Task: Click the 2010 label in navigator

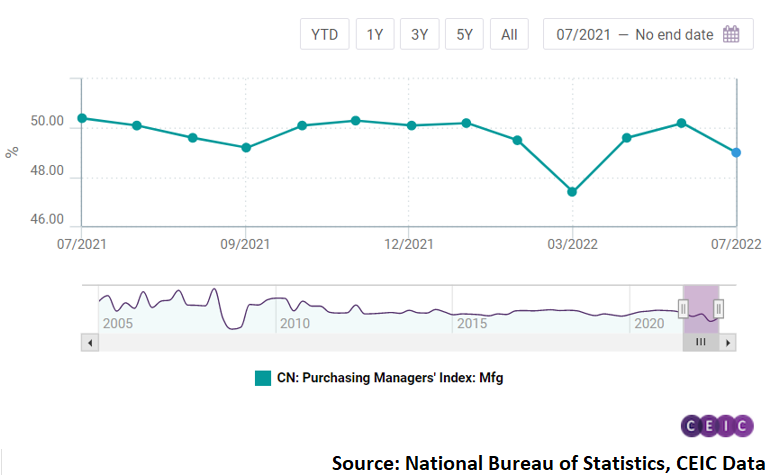Action: coord(295,323)
